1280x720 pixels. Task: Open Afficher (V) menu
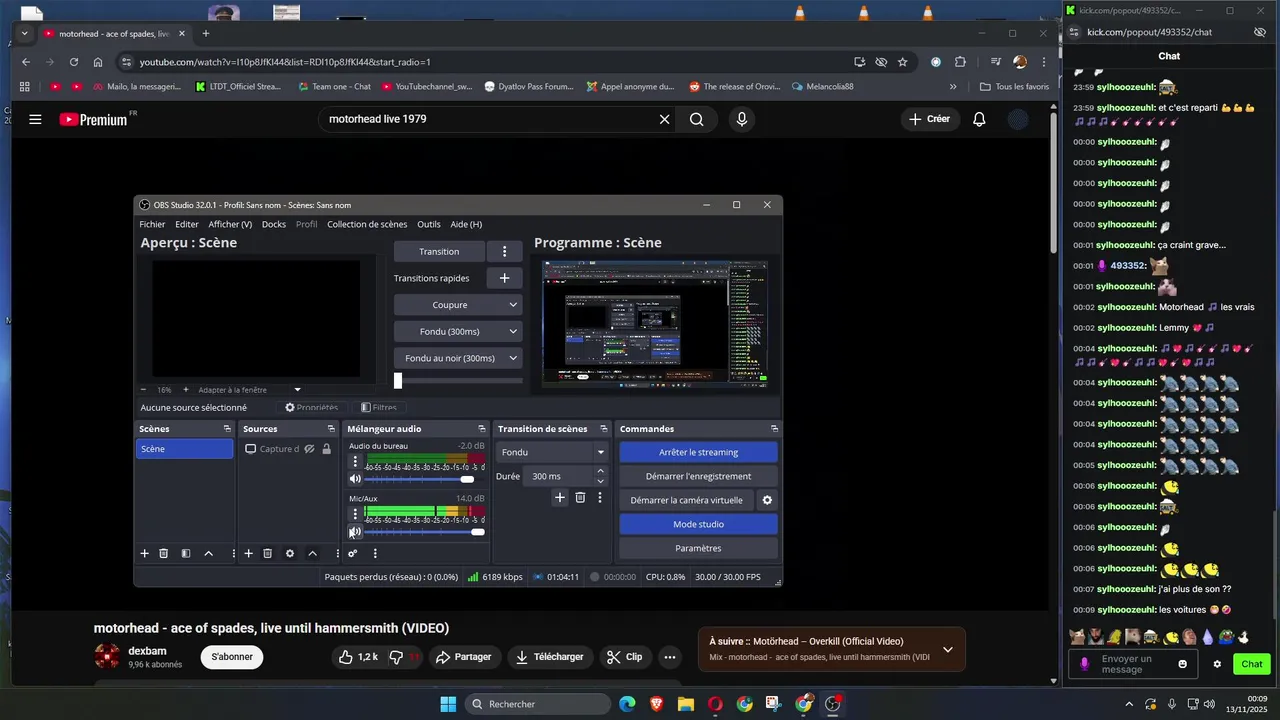(x=230, y=224)
